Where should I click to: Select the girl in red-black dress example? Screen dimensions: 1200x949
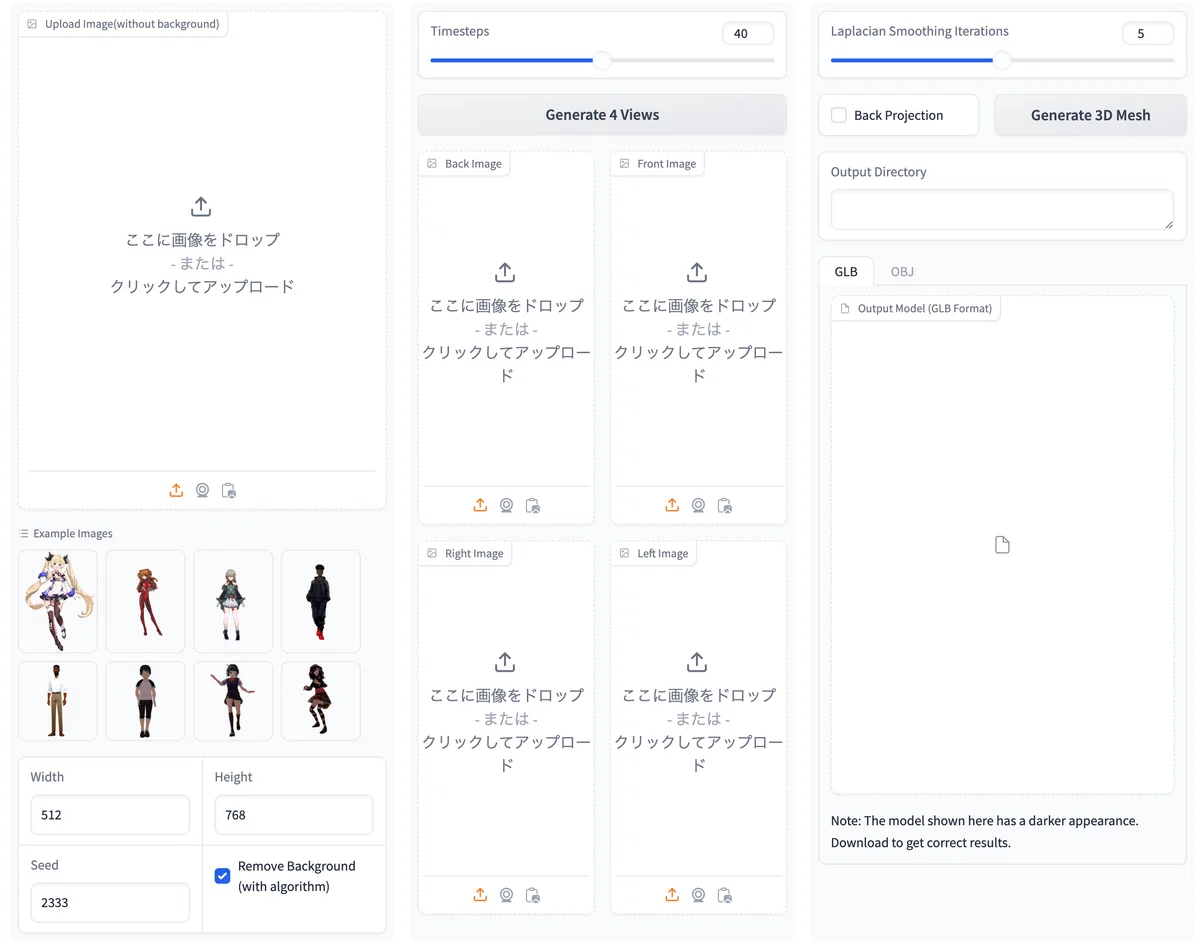point(321,701)
